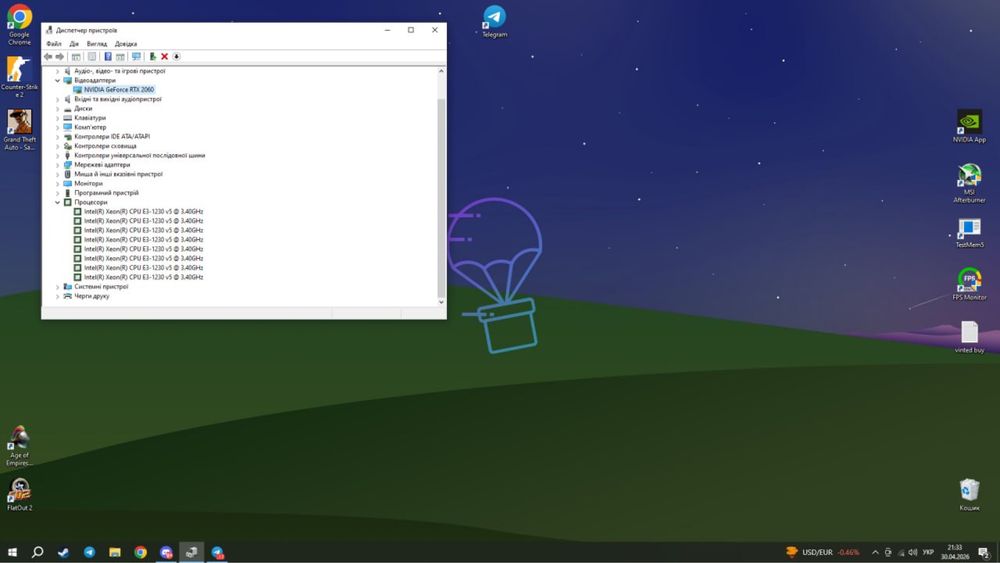Select Контролери сховища row
Viewport: 1000px width, 563px height.
105,146
